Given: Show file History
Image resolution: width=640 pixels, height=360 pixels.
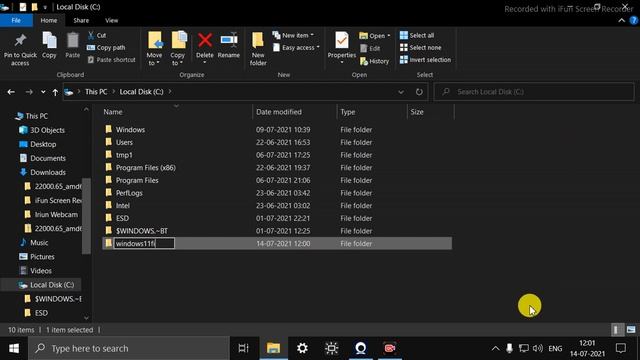Looking at the screenshot, I should [x=374, y=61].
